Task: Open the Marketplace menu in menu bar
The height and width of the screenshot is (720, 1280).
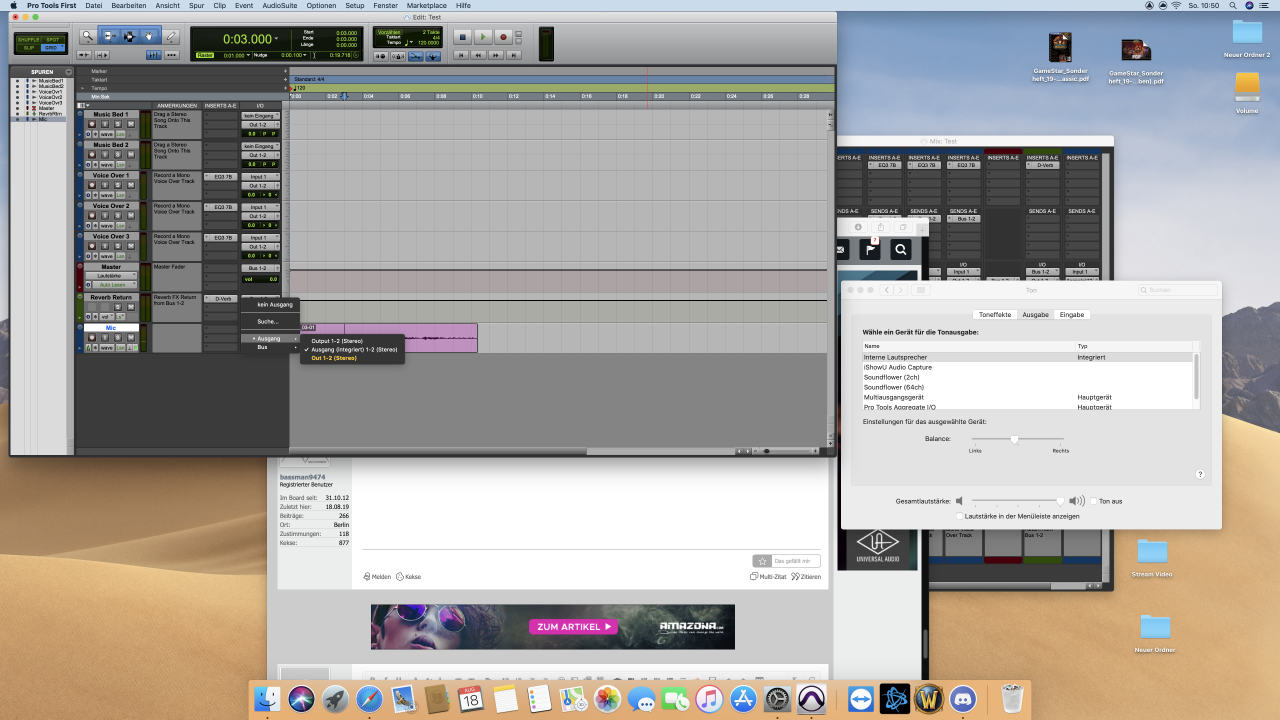Action: click(x=426, y=5)
